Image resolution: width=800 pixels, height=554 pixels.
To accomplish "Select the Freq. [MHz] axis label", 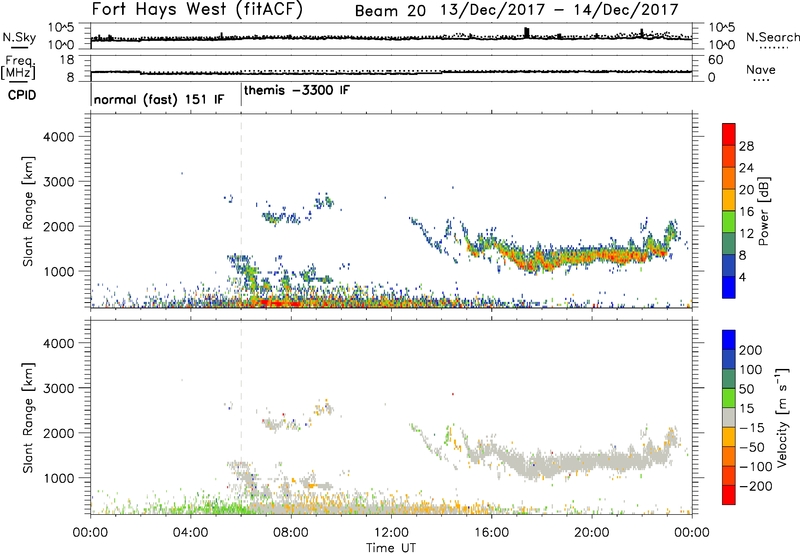I will click(x=20, y=68).
